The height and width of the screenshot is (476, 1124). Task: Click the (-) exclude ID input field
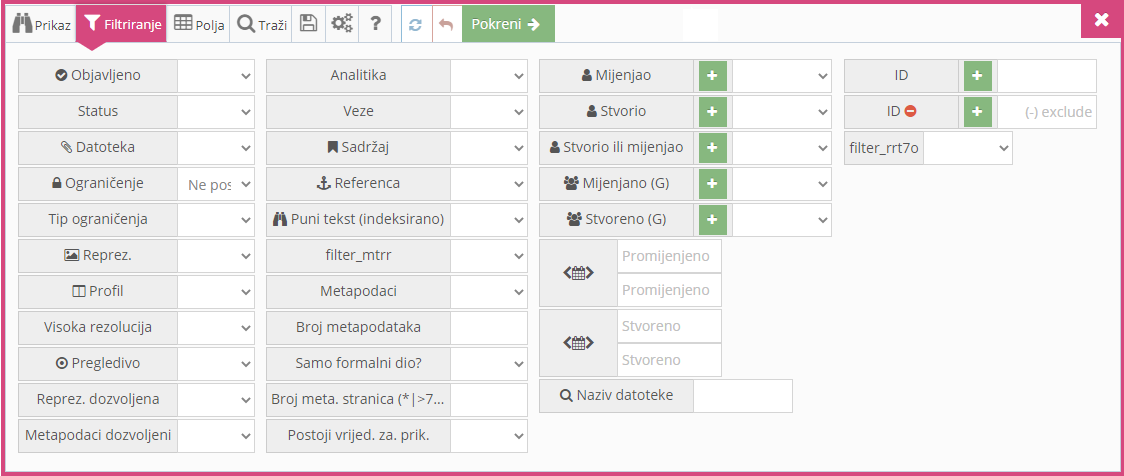1047,112
